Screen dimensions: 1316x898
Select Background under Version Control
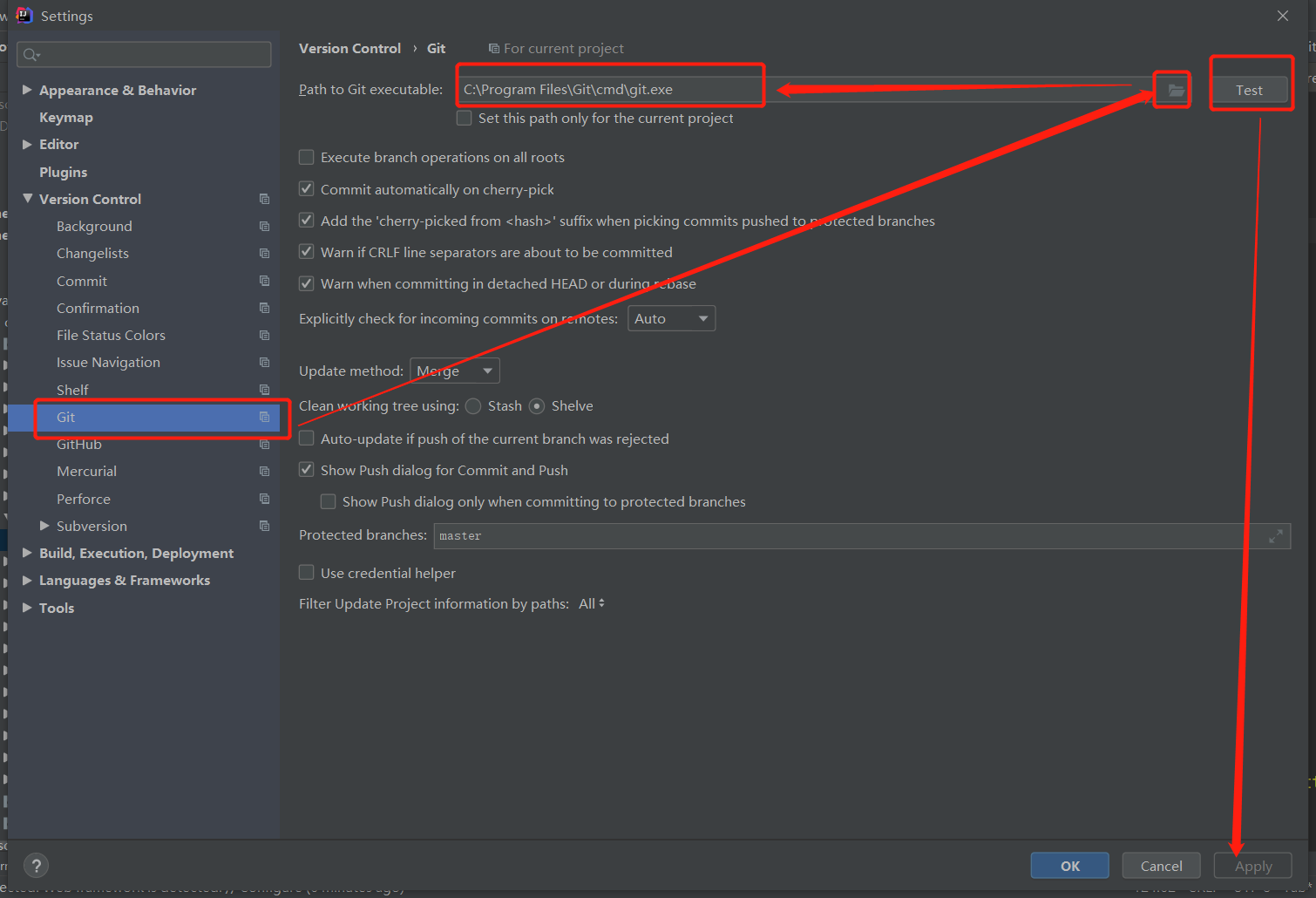(x=94, y=226)
